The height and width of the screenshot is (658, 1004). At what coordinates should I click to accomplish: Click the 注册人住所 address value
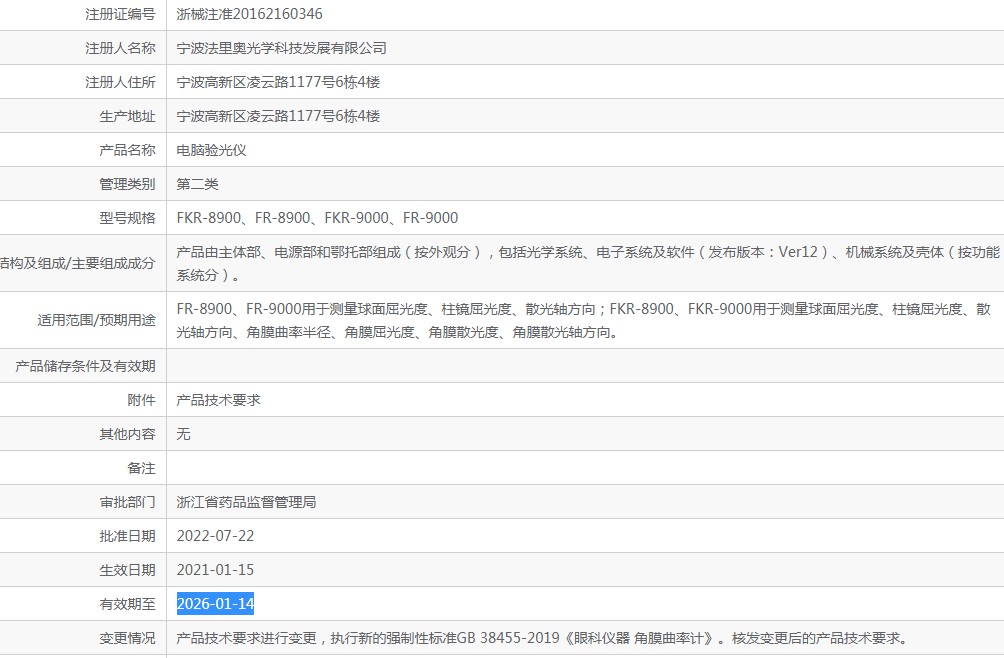coord(278,82)
